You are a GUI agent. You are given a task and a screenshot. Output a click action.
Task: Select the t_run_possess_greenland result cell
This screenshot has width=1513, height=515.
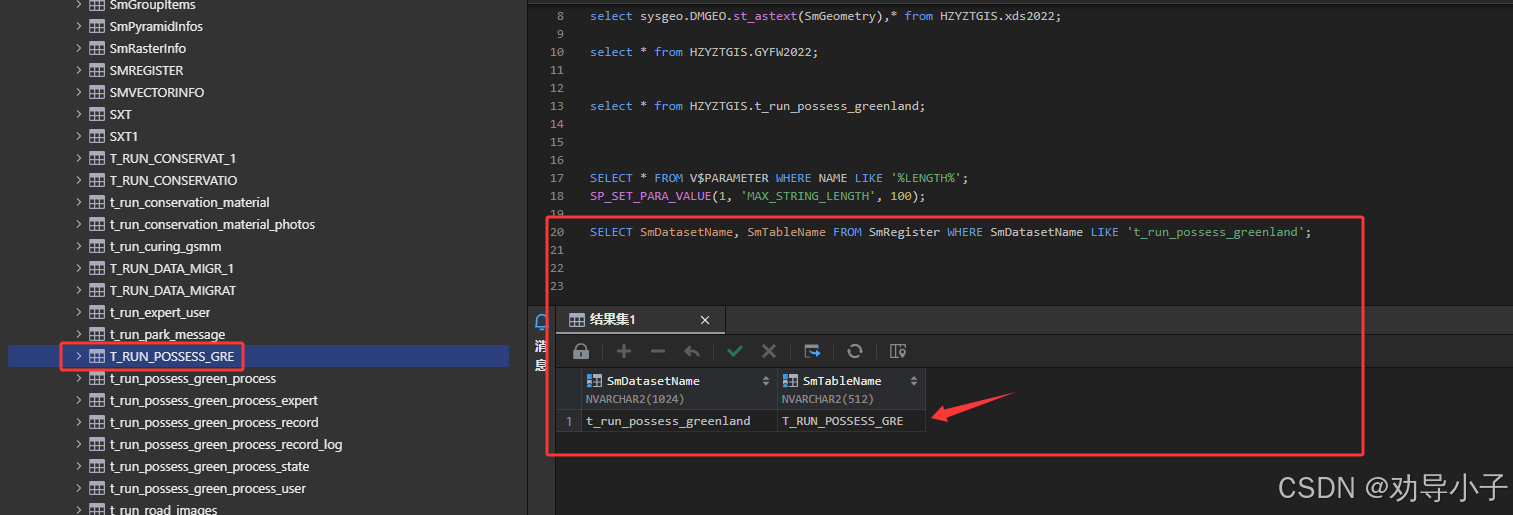(x=679, y=421)
